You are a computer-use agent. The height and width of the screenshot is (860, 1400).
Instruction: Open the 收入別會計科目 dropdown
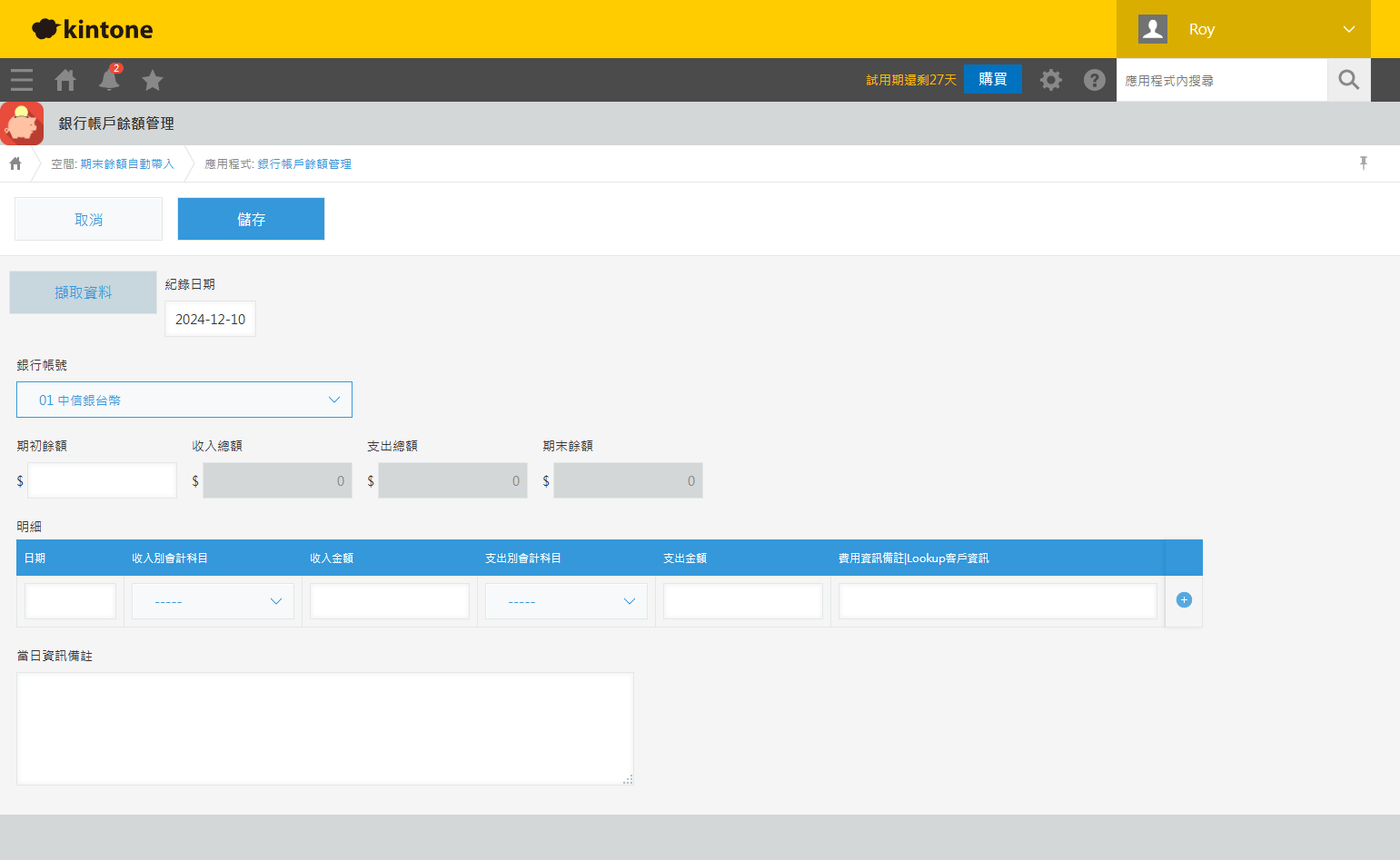213,601
